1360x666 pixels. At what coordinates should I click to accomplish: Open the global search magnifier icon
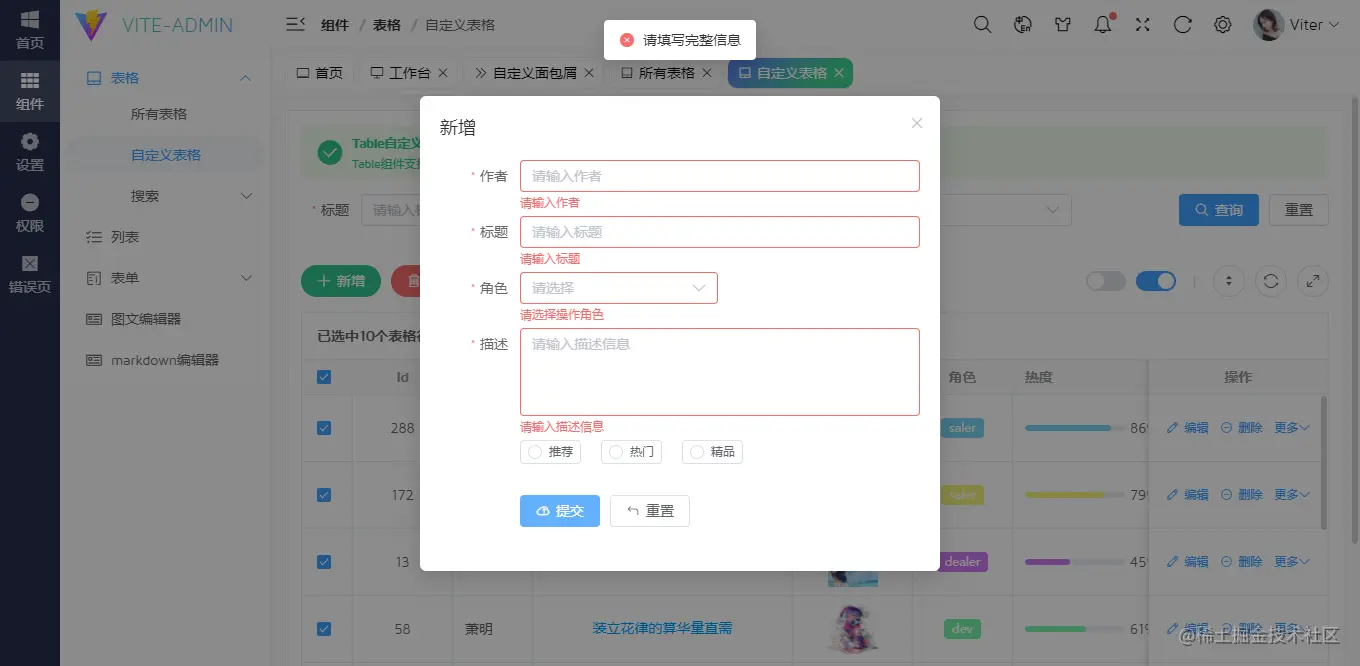[982, 23]
